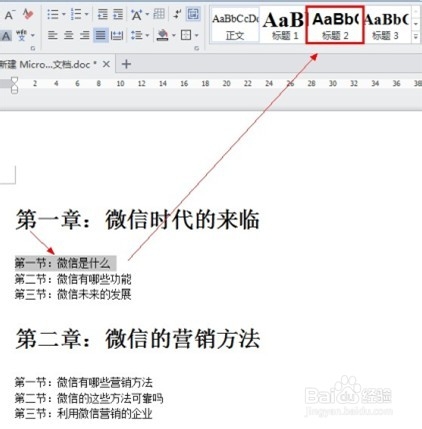This screenshot has height=429, width=422.
Task: Click the line 第三节：利用微信营销的企业
Action: coord(83,414)
